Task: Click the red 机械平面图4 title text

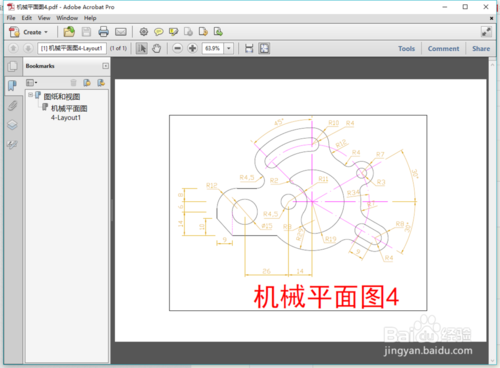Action: [x=326, y=296]
